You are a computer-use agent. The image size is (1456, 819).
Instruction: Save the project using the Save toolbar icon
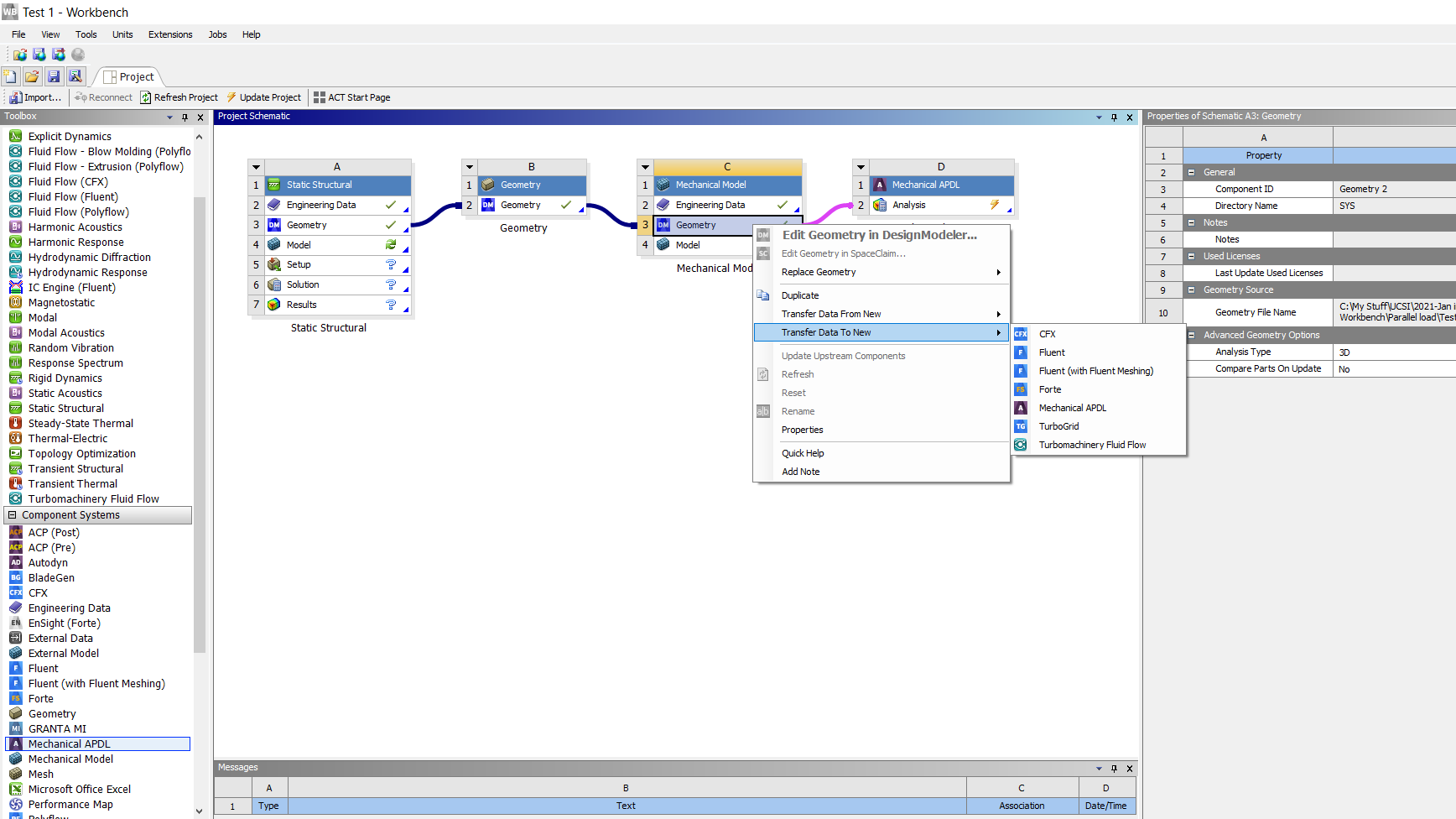click(x=53, y=76)
